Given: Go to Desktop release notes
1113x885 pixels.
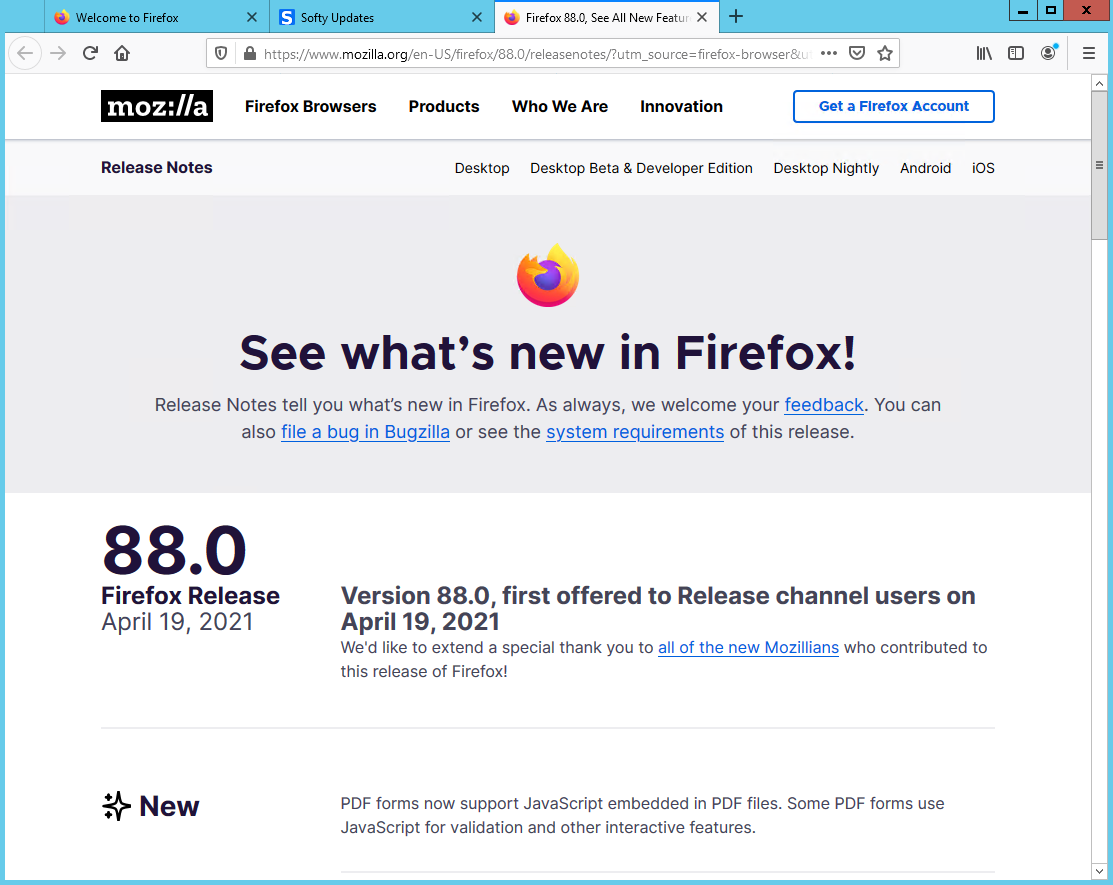Looking at the screenshot, I should tap(482, 168).
